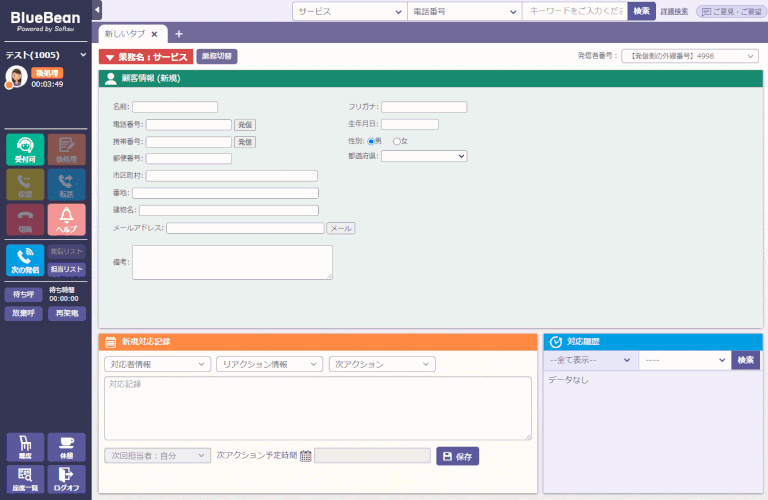The image size is (768, 500).
Task: Open the 都道府県 dropdown
Action: point(423,156)
